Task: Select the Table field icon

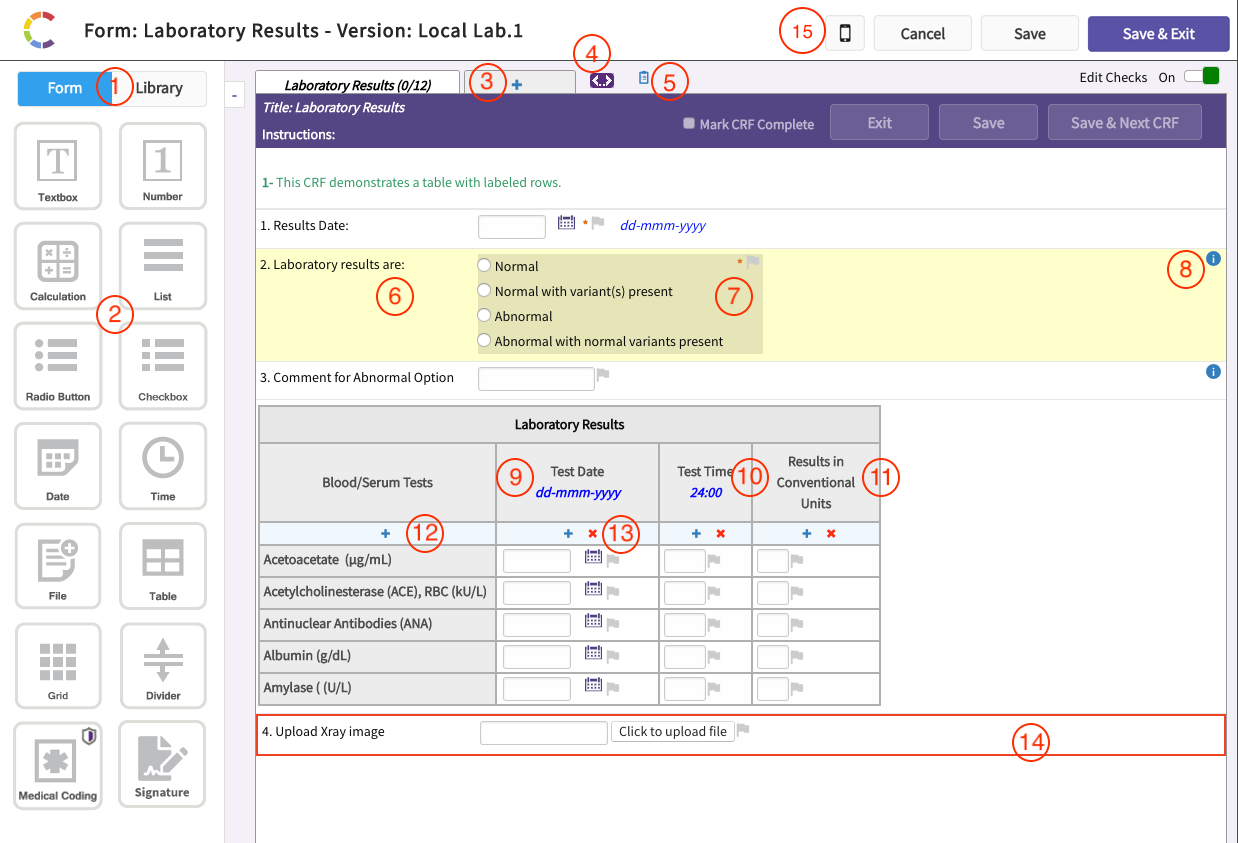Action: coord(162,566)
